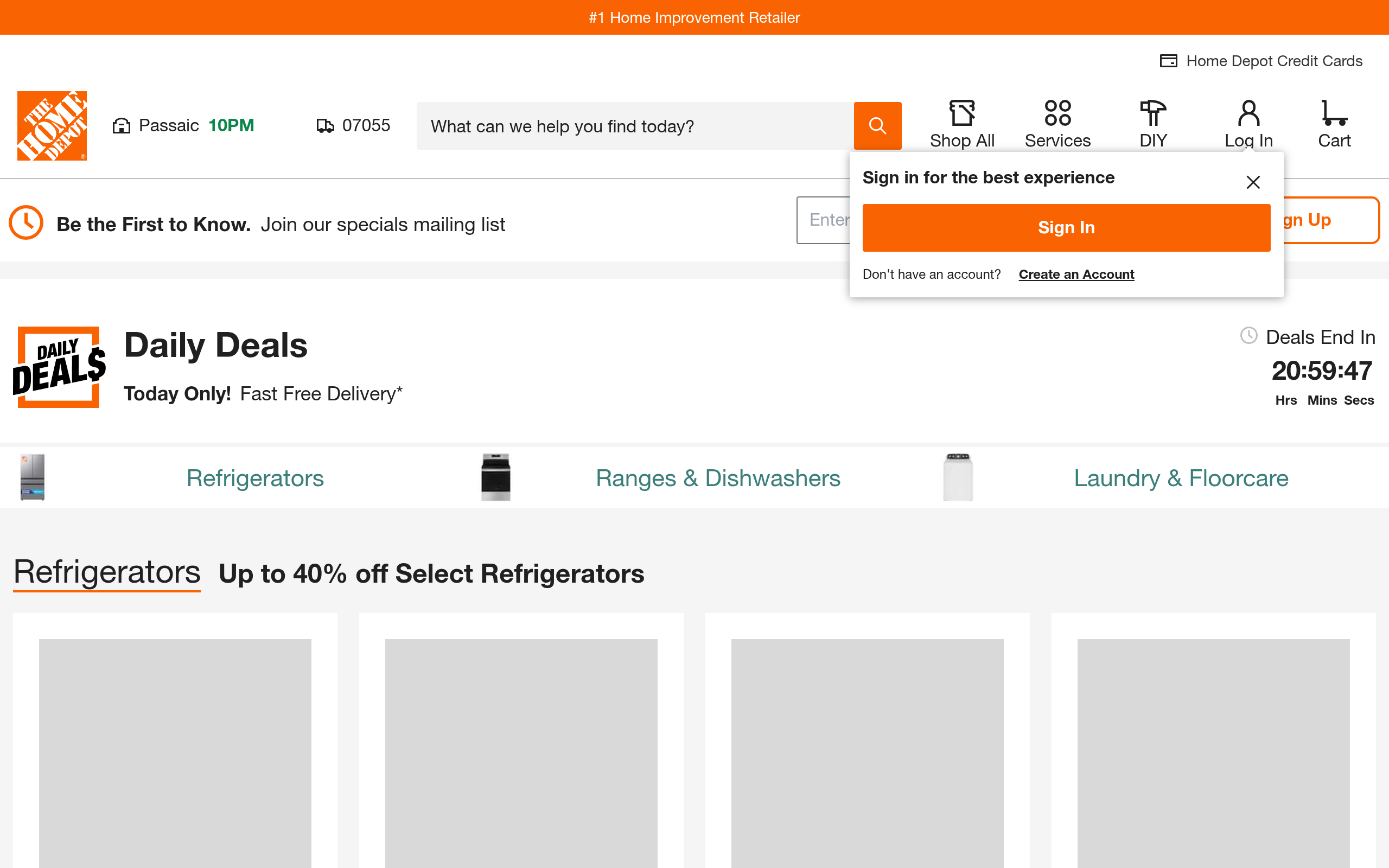1389x868 pixels.
Task: Click the mailing list Sign Up button
Action: [x=1331, y=220]
